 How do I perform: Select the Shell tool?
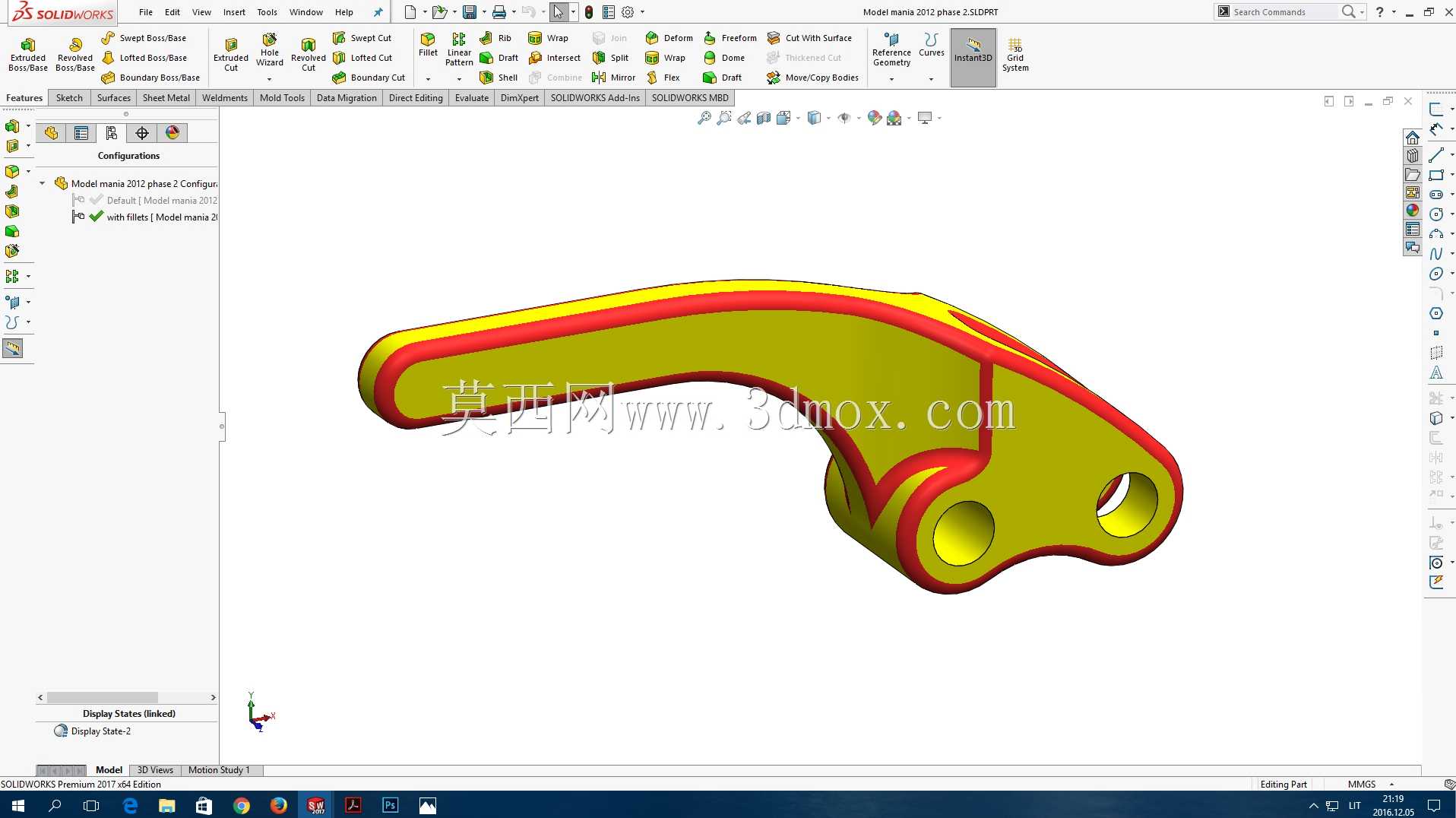click(x=499, y=78)
